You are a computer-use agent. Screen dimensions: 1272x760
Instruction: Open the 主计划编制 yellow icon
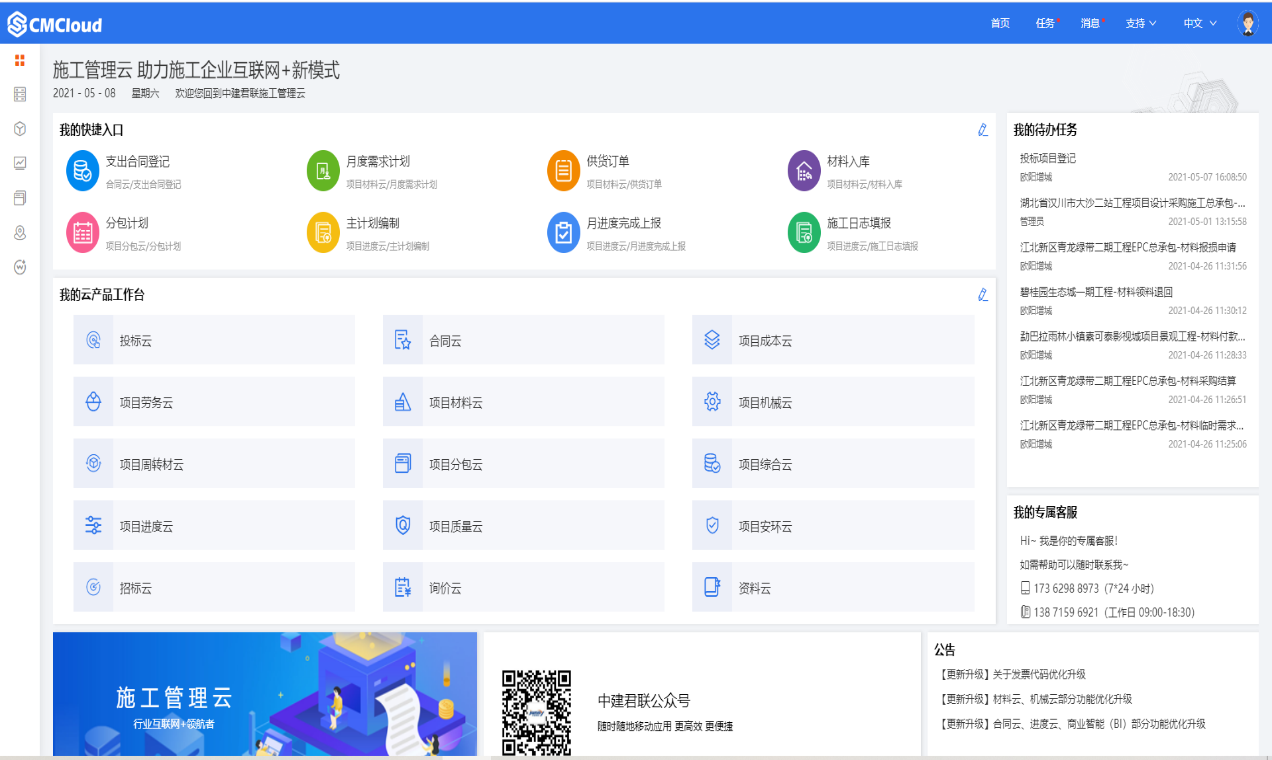tap(323, 232)
